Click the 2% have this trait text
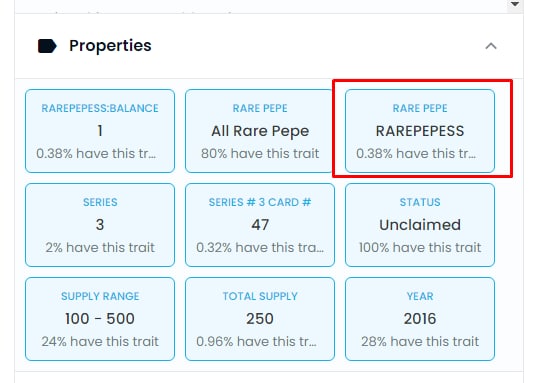This screenshot has height=383, width=533. pos(100,247)
